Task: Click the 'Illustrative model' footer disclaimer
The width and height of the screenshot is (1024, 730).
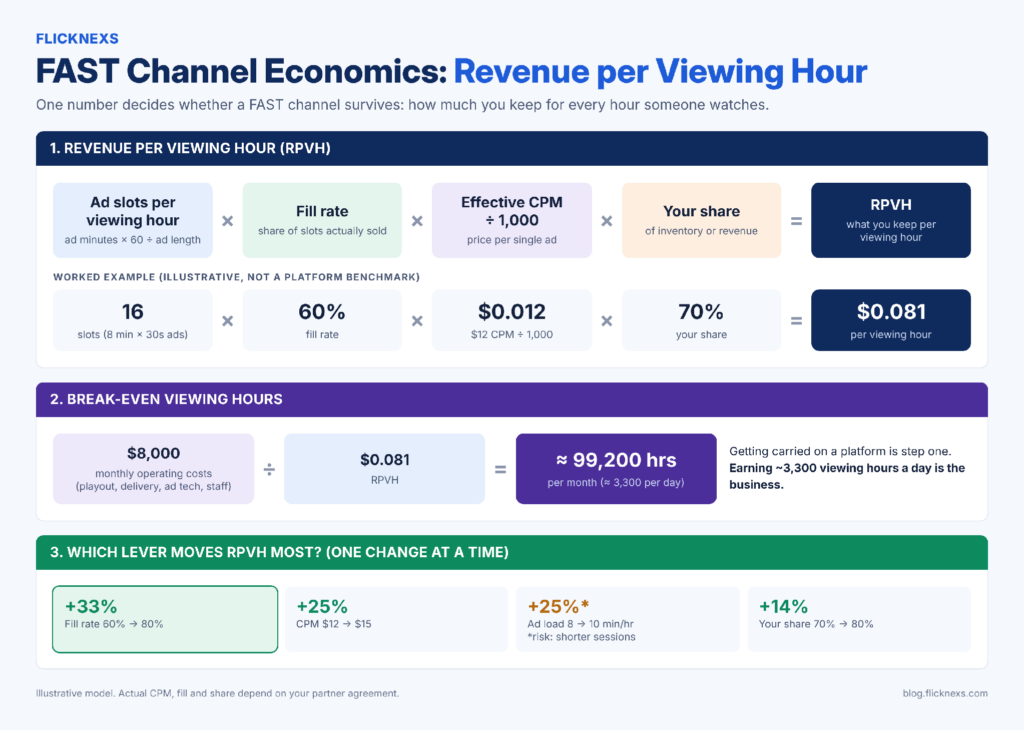Action: [x=217, y=693]
